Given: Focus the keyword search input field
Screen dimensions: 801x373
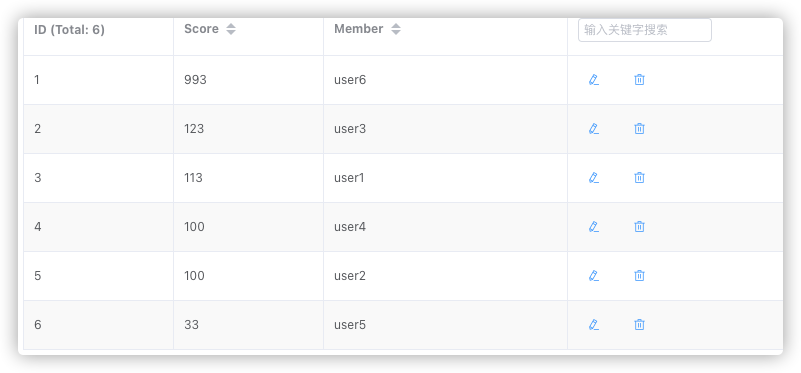Looking at the screenshot, I should (x=645, y=30).
